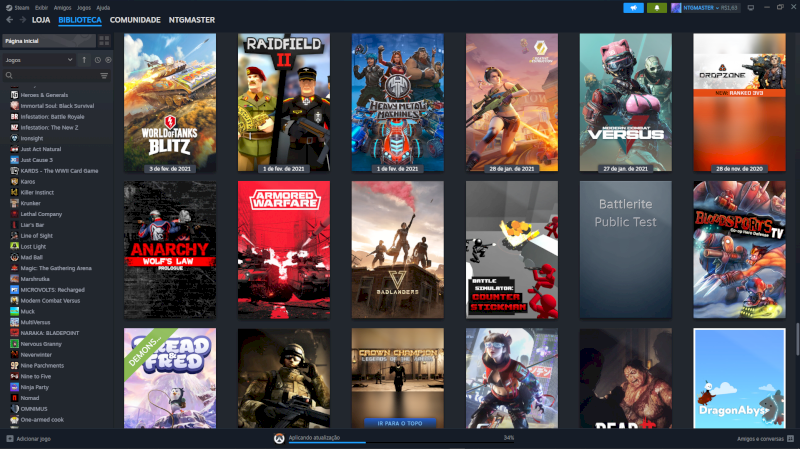Filter by recent activity clock icon

point(97,60)
